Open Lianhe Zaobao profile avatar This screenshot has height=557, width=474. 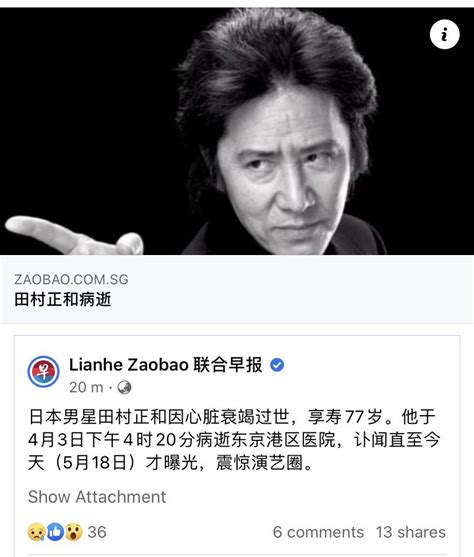pos(43,372)
